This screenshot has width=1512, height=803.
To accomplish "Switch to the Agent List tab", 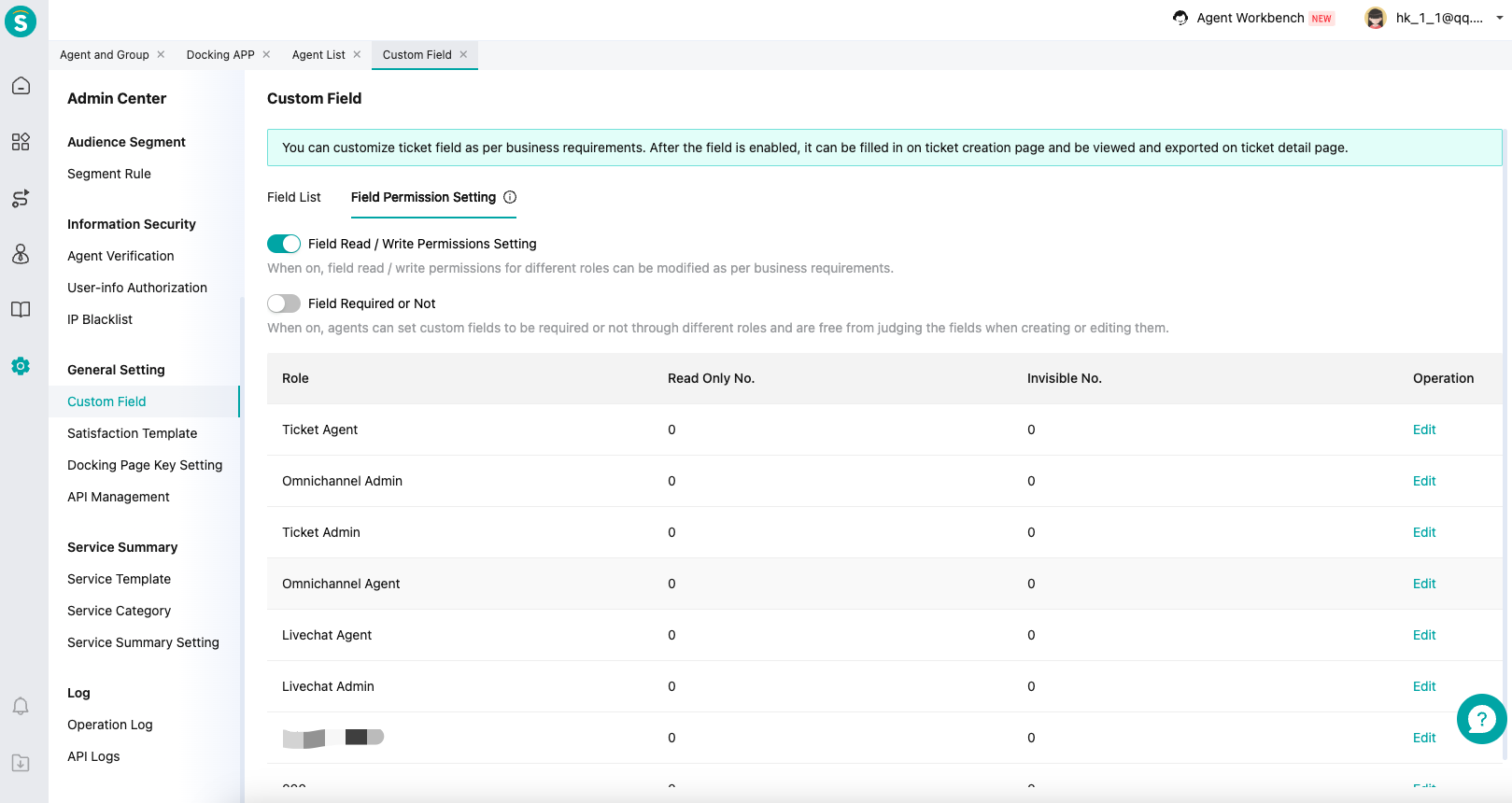I will (318, 55).
